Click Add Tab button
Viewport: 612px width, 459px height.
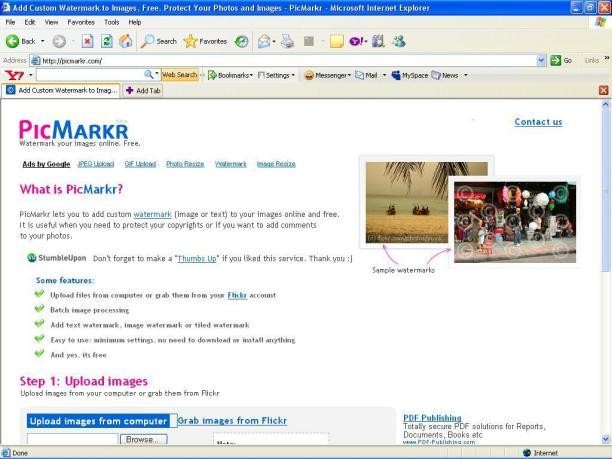pos(143,90)
